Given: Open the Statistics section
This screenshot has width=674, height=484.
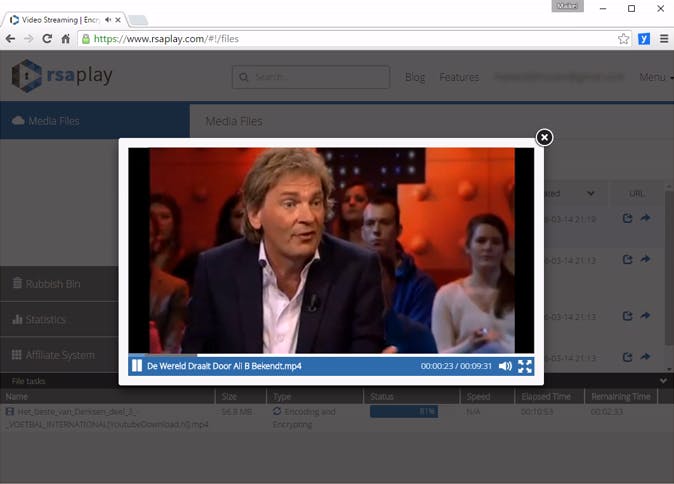Looking at the screenshot, I should tap(59, 319).
